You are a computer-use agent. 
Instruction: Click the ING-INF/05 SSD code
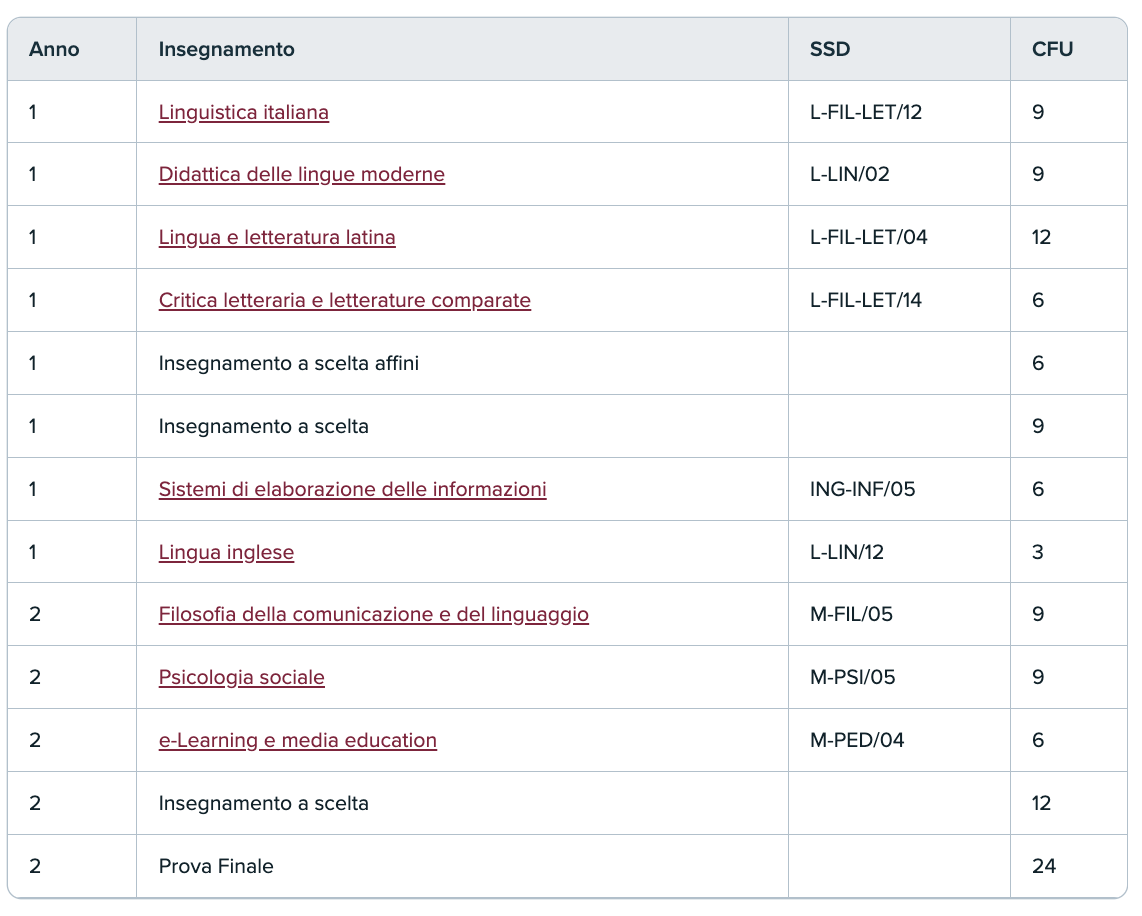pos(862,490)
